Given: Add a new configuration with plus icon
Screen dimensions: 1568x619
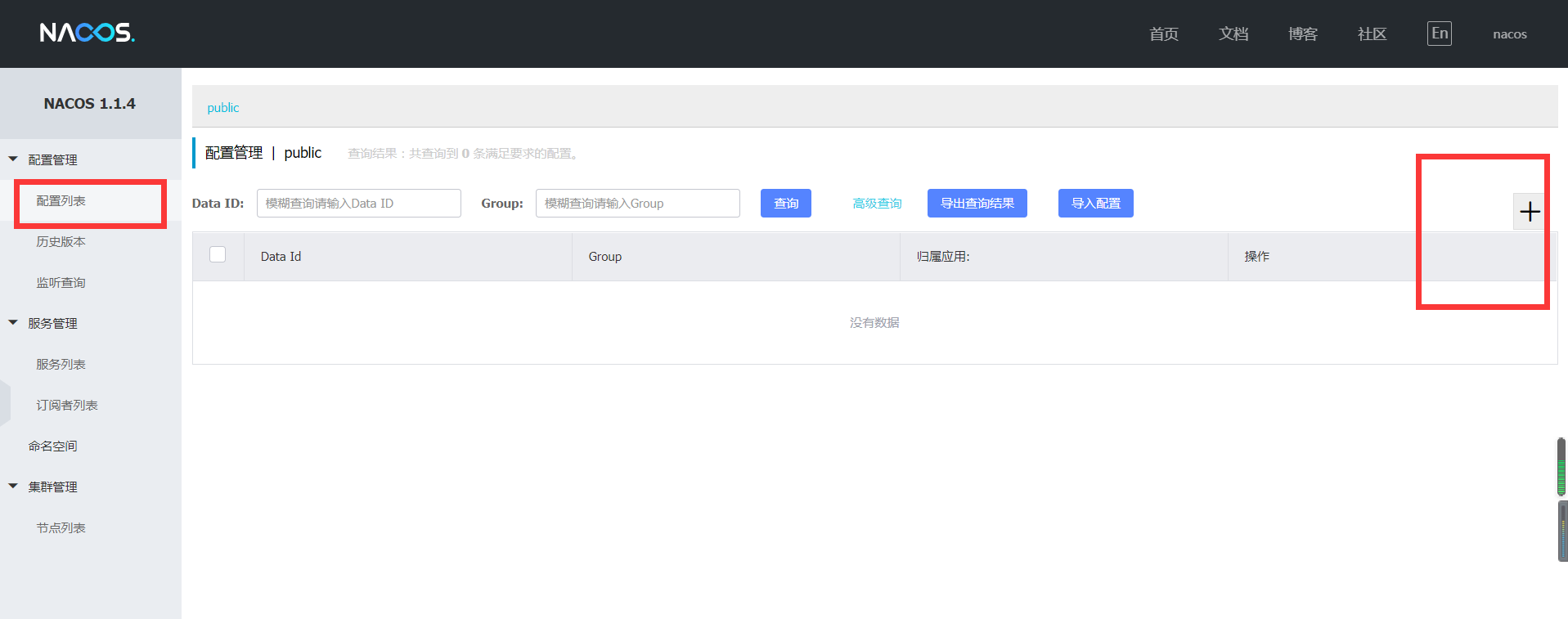Looking at the screenshot, I should 1529,212.
